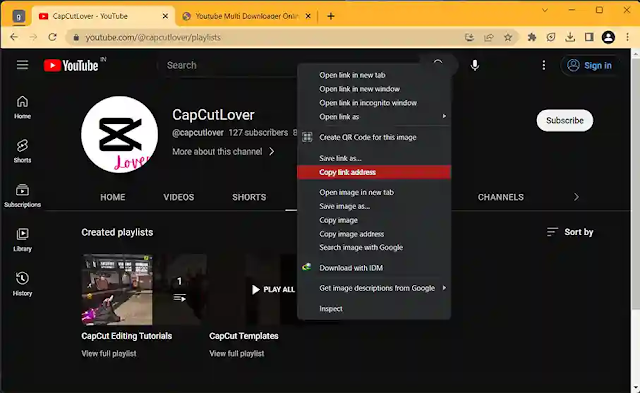
Task: Open 'CapCut Templates' title link
Action: 244,336
